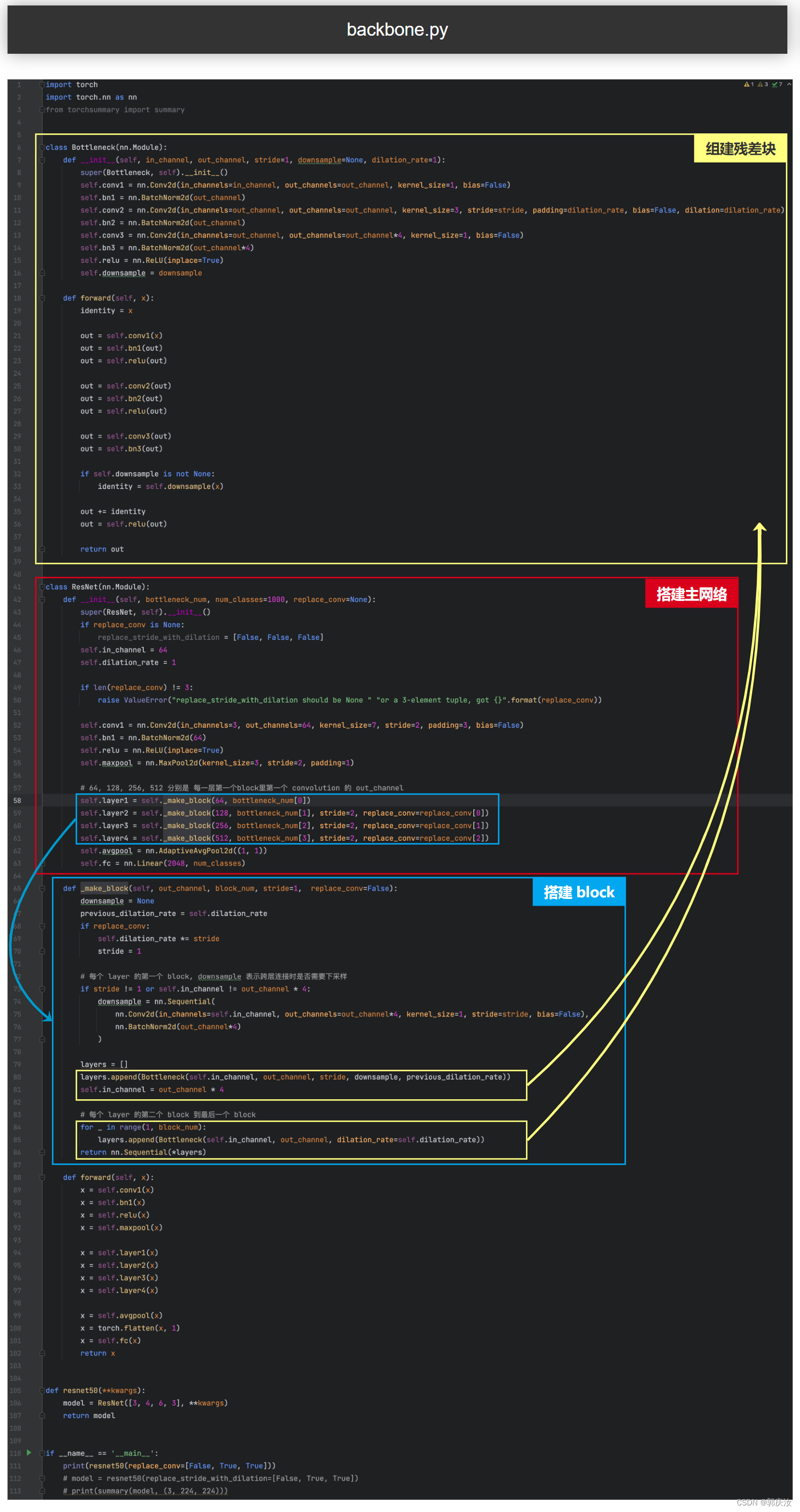The image size is (800, 1512).
Task: Click the 'class Bottleneck(nn.Module):' declaration
Action: 107,147
